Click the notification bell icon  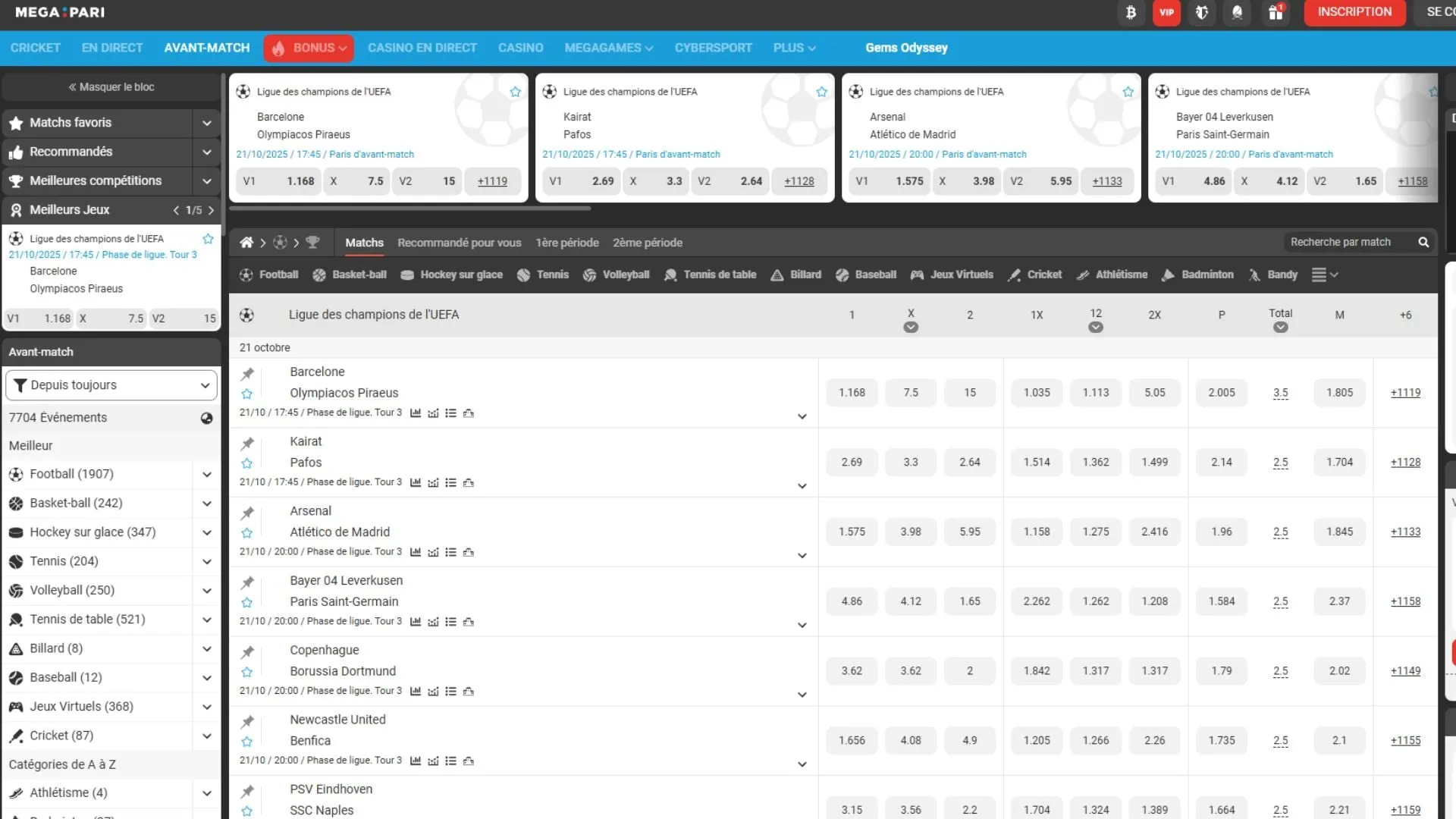[x=1238, y=12]
